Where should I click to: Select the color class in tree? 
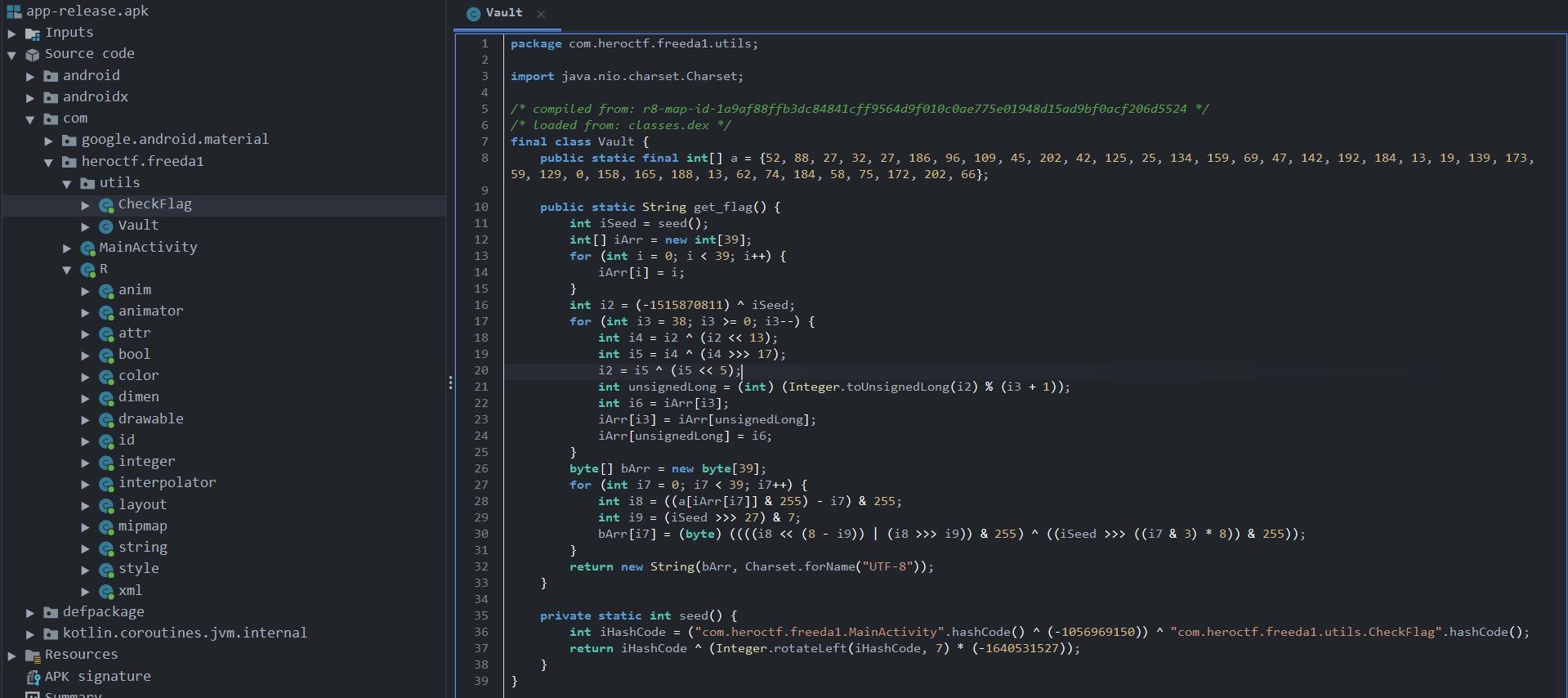138,376
